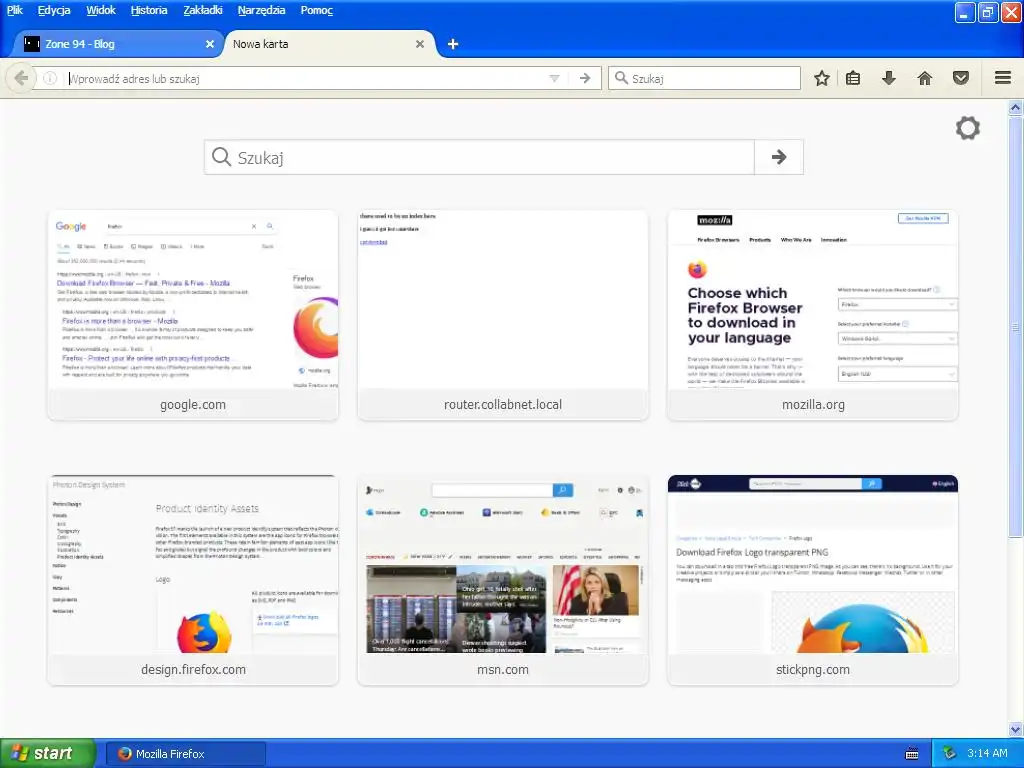Open the stickpng.com tile

[x=813, y=580]
